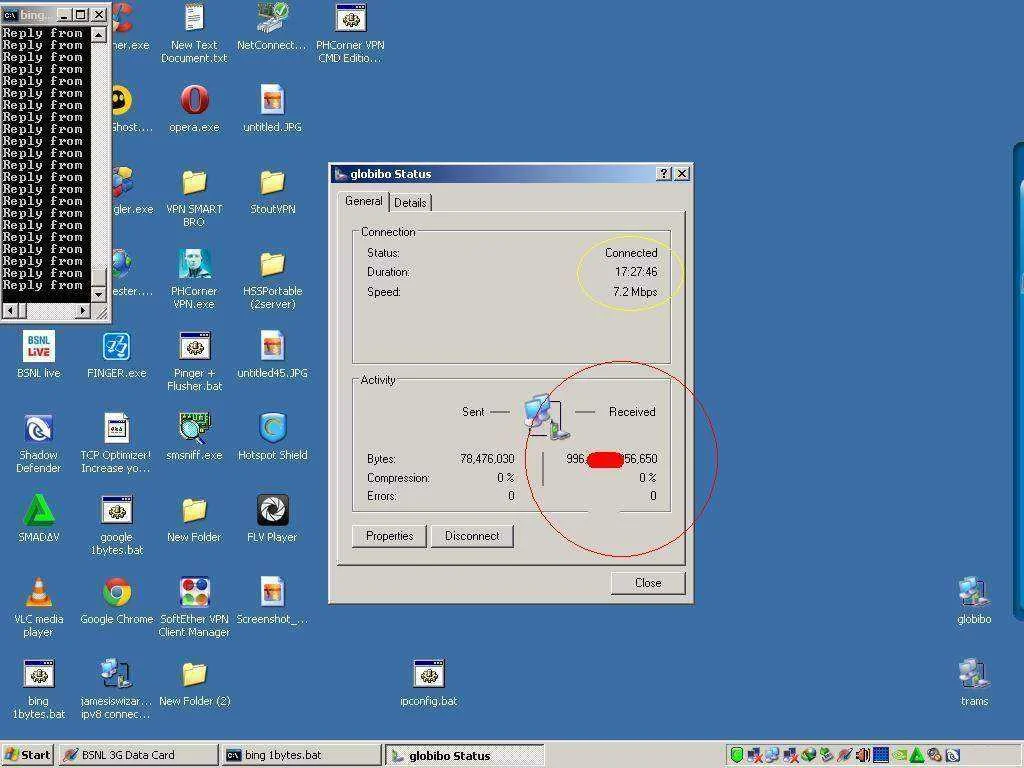Open the trams connection desktop icon
This screenshot has height=768, width=1024.
[x=974, y=682]
